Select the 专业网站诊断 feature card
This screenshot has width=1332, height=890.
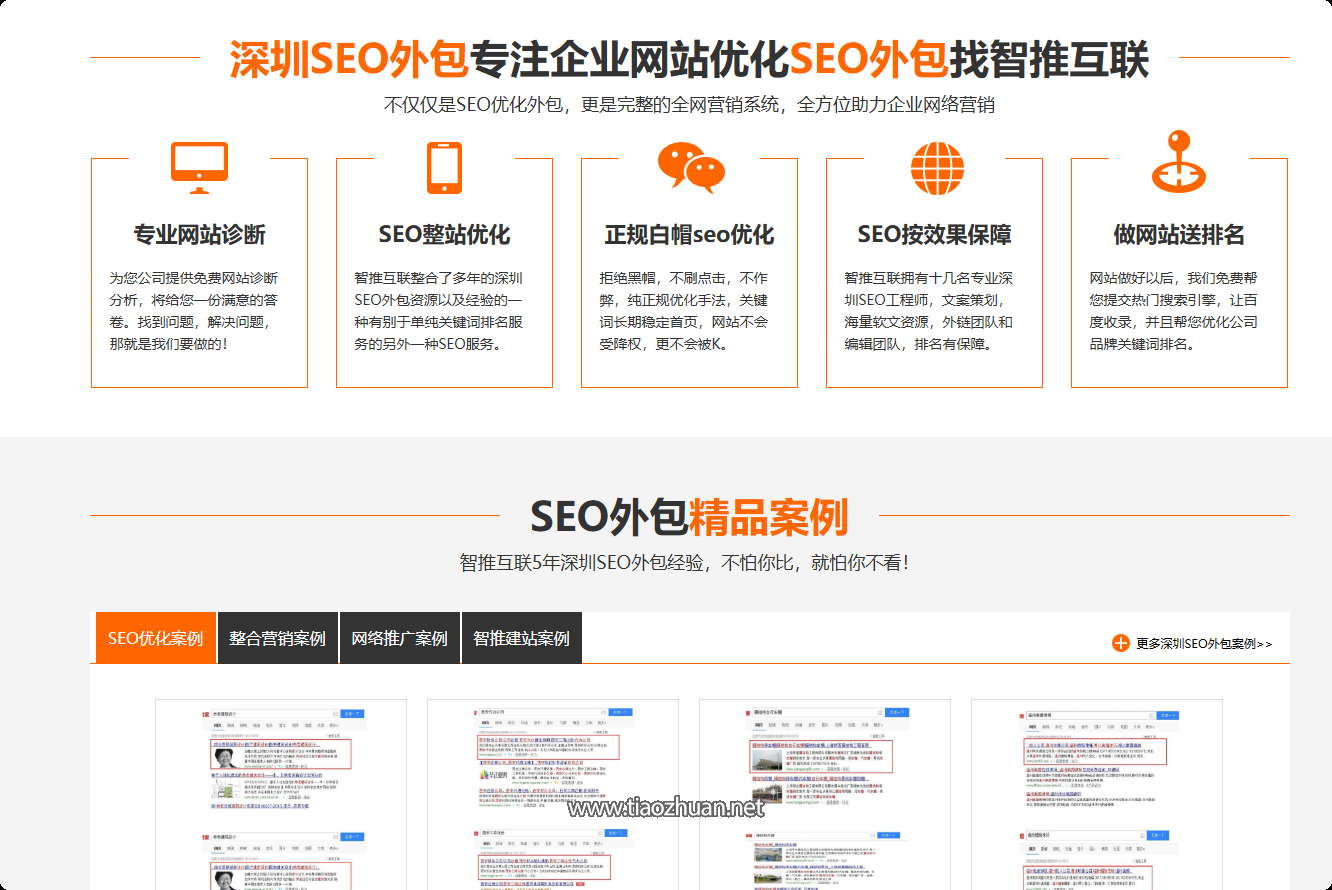199,270
